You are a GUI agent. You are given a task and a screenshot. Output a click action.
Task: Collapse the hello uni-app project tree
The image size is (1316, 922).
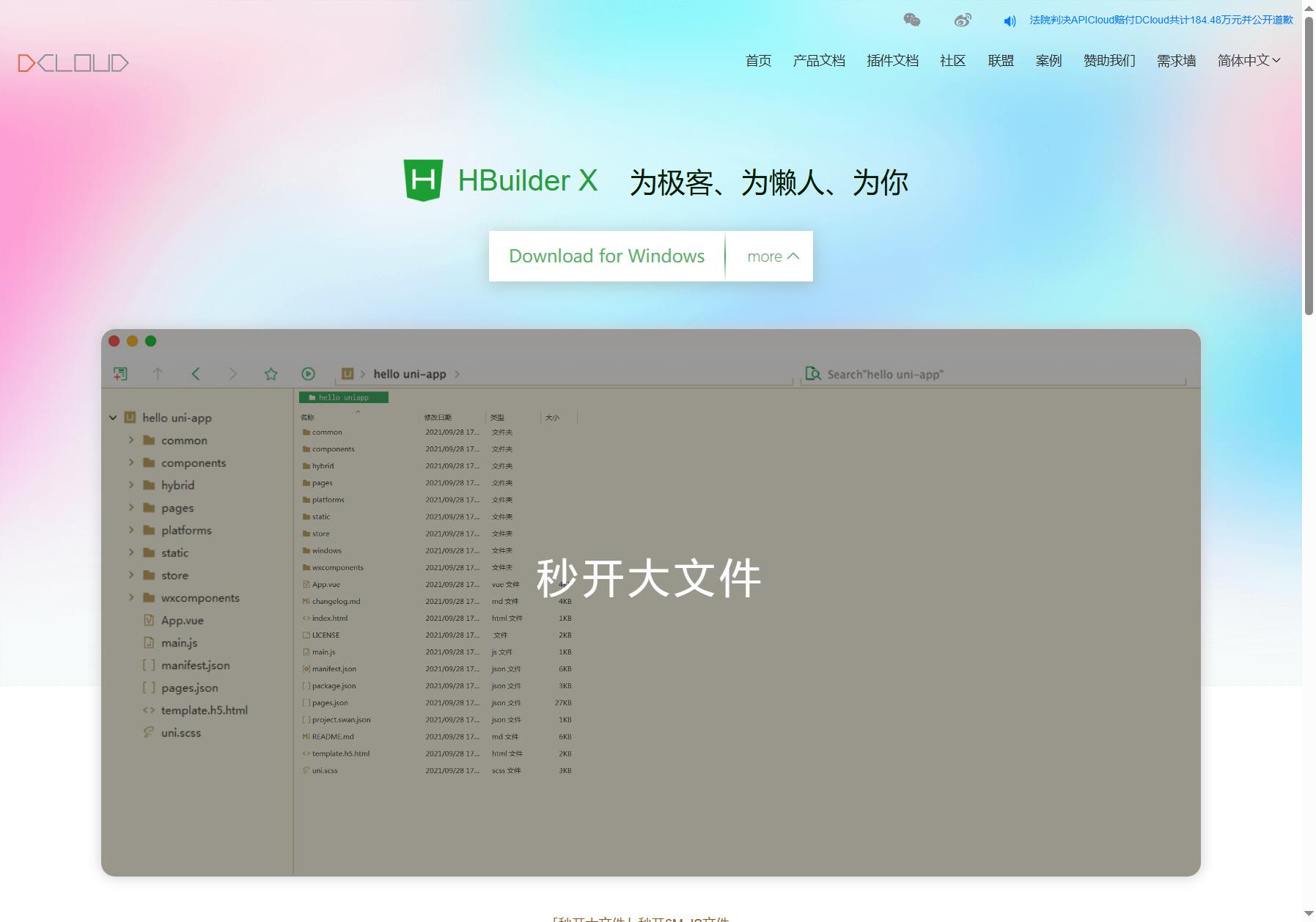tap(113, 418)
